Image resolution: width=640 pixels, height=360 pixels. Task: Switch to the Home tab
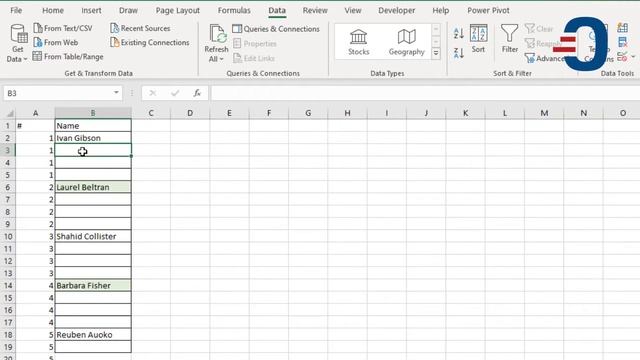53,10
